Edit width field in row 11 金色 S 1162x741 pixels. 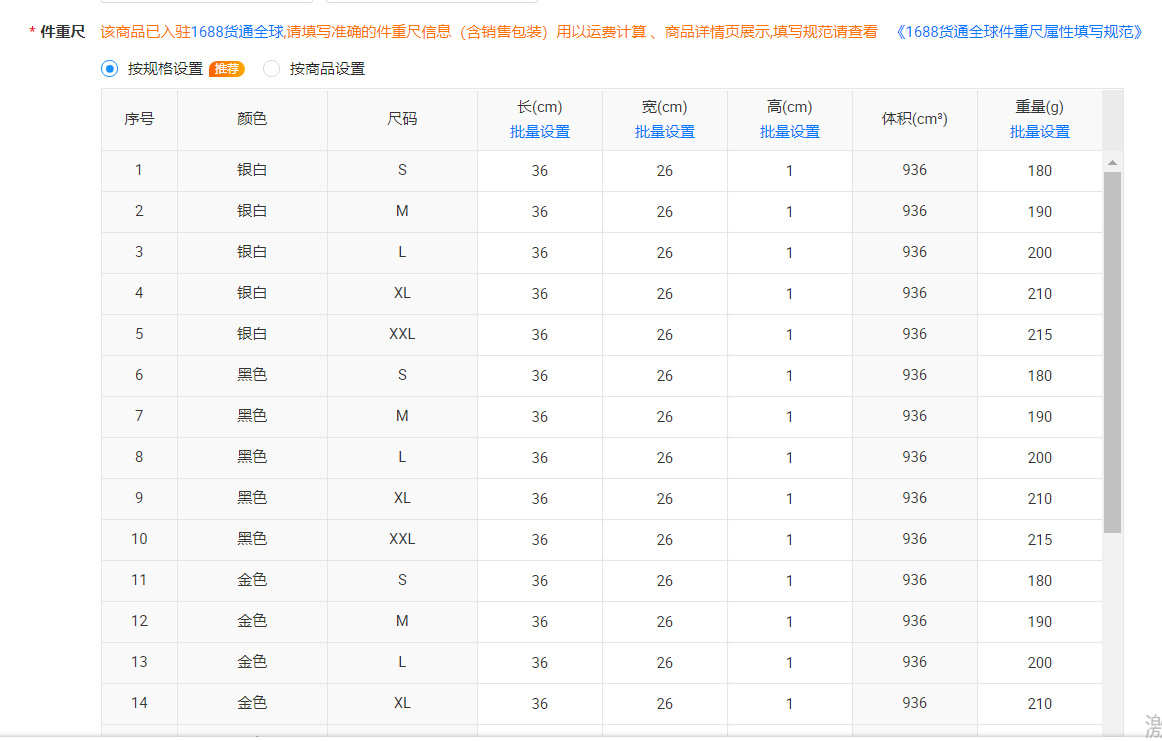click(665, 581)
